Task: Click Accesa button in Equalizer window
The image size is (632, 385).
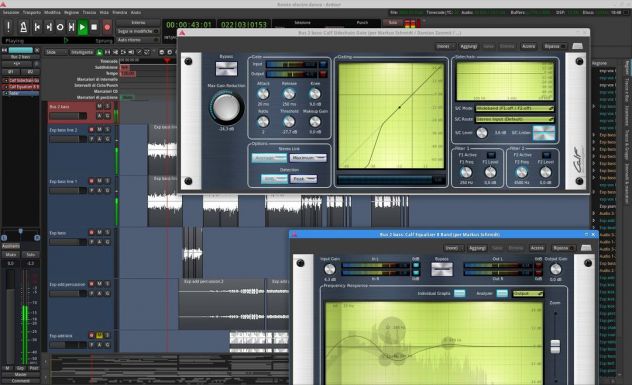Action: 537,248
